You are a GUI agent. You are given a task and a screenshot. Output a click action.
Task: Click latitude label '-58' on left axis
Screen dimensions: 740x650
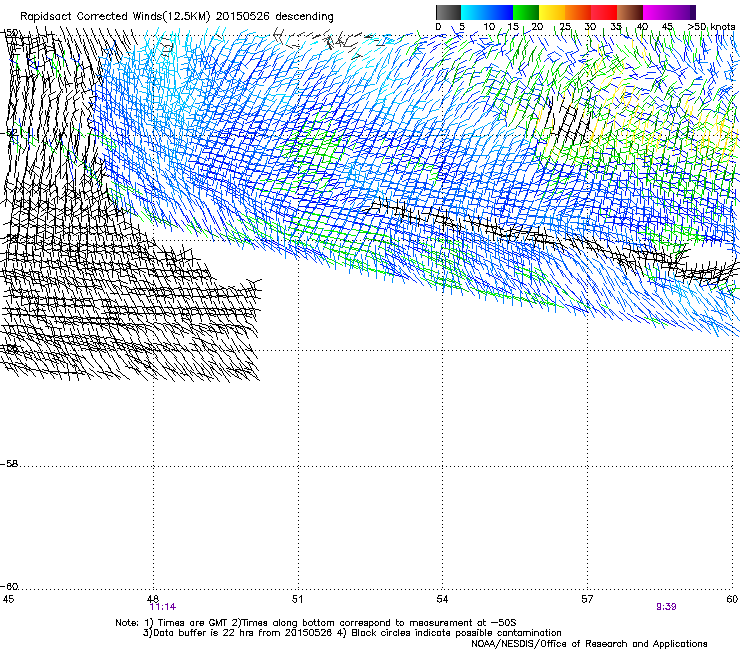pos(9,464)
